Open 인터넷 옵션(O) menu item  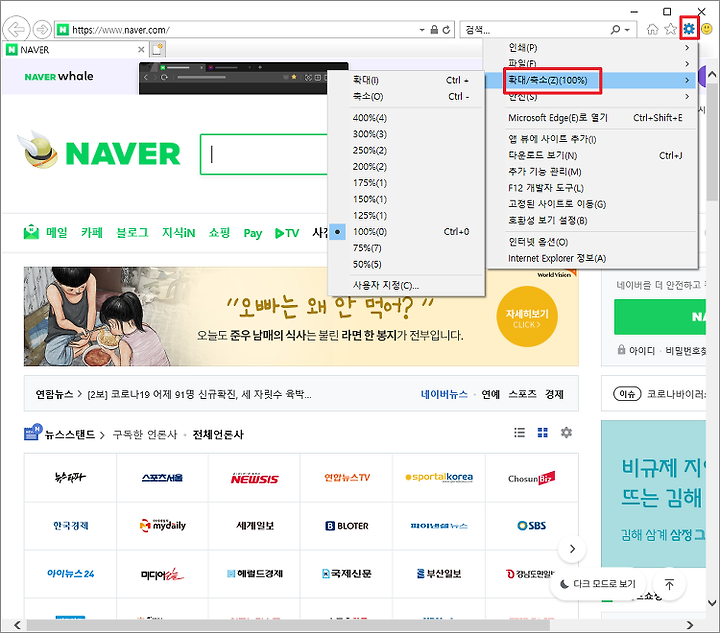592,242
